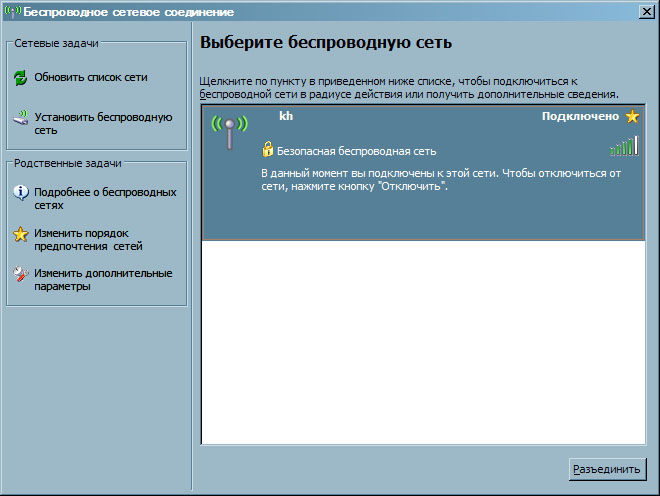Click the green signal strength bars
660x496 pixels.
click(623, 146)
